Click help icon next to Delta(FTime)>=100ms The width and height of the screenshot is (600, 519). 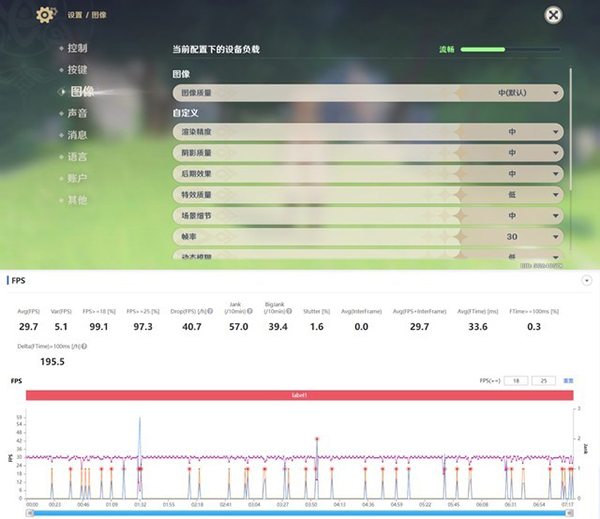(x=82, y=346)
